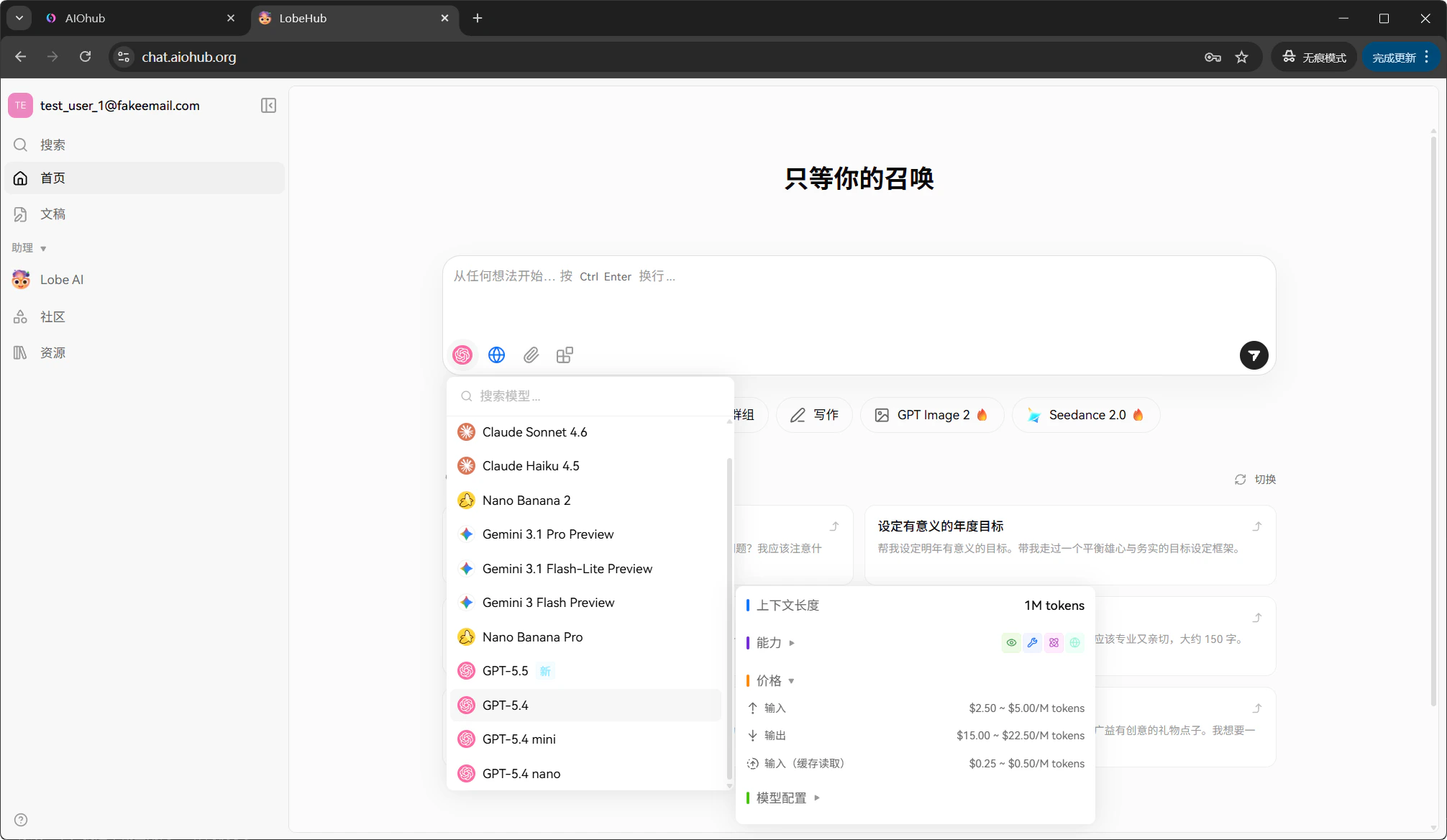Click the arrow icon on 设定有意义的年度目标 card

coord(1257,526)
